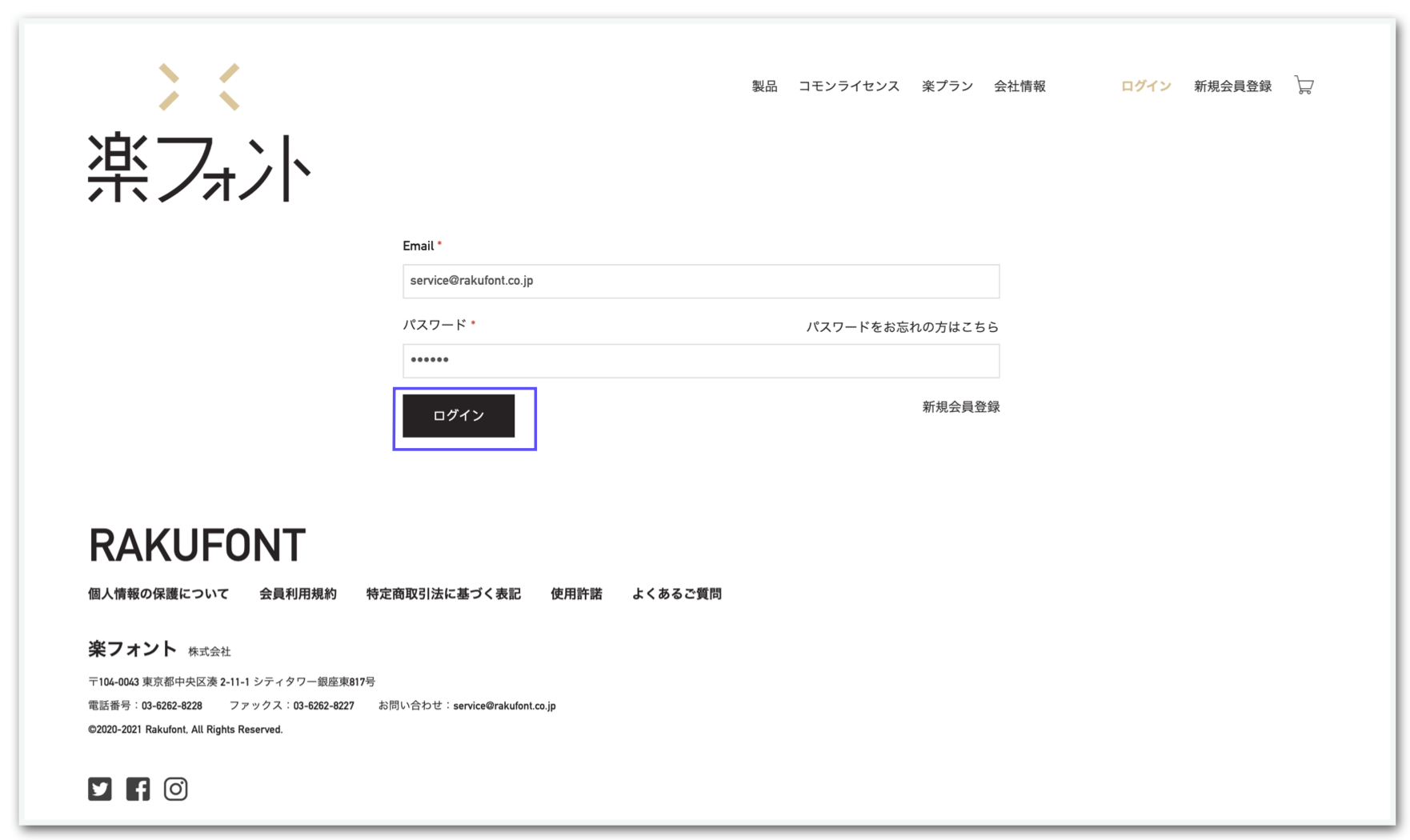Click the gold ログイン header link
Viewport: 1410px width, 840px height.
click(1145, 86)
